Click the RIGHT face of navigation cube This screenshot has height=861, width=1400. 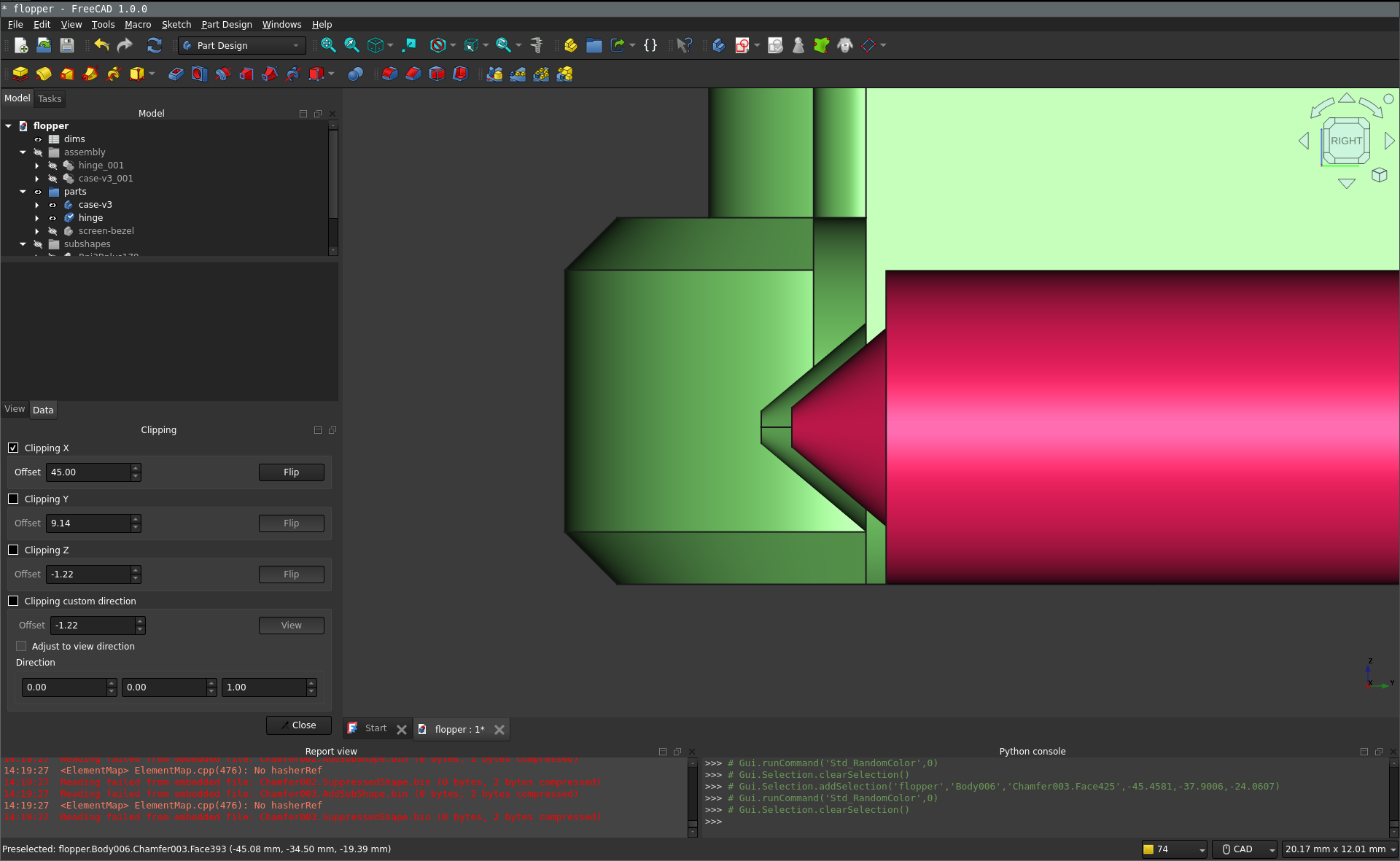1346,141
